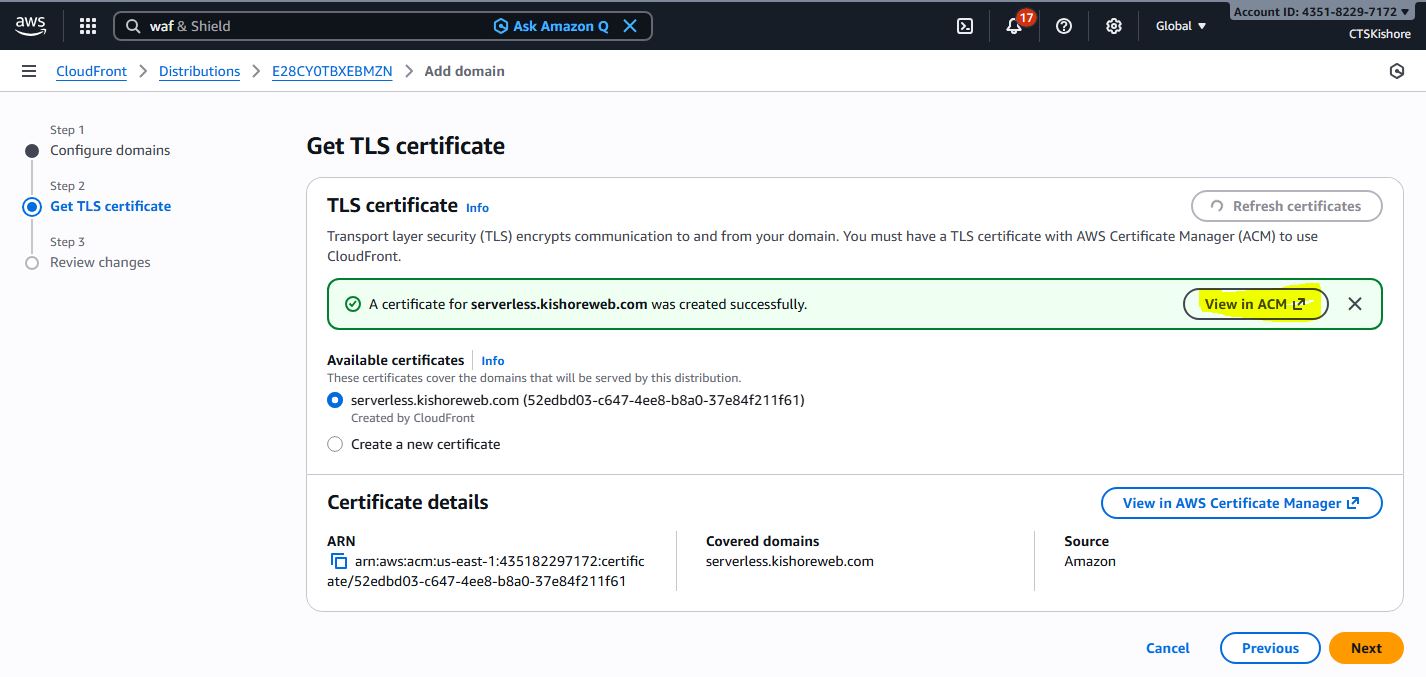Clear the search box text
This screenshot has width=1426, height=677.
pos(630,26)
